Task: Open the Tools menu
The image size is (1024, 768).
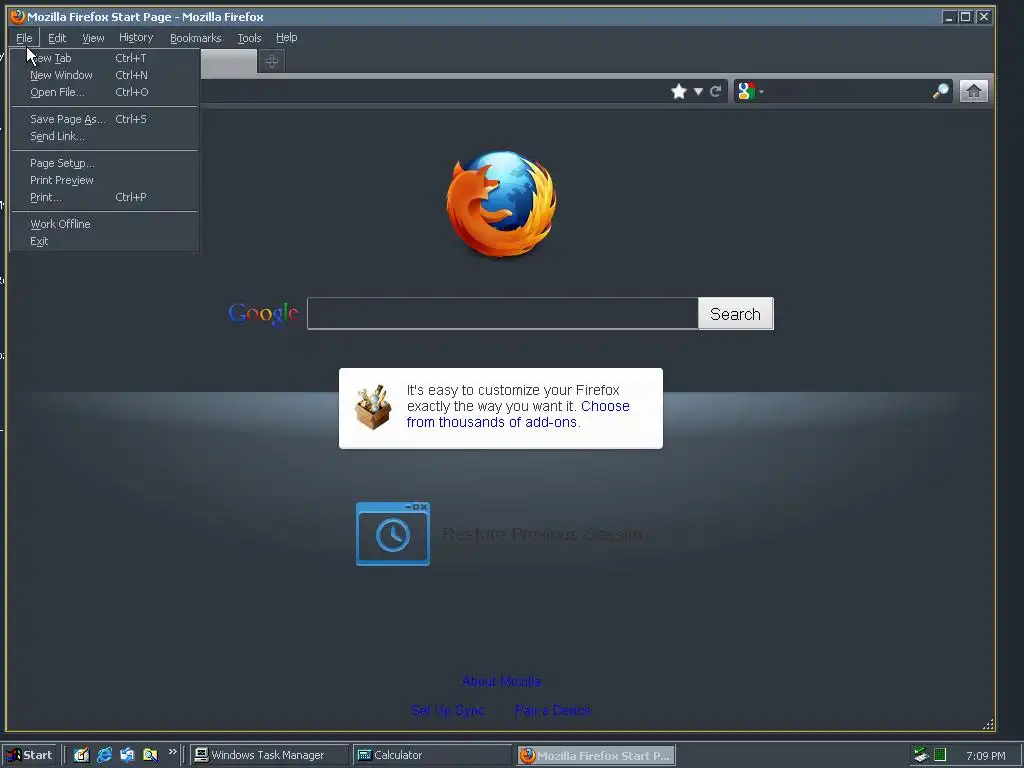Action: tap(249, 38)
